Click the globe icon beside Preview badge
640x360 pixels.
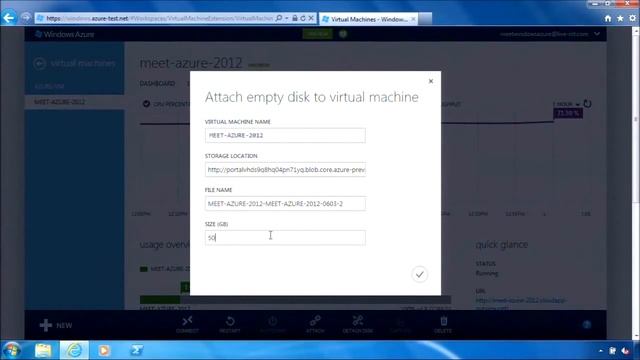343,34
